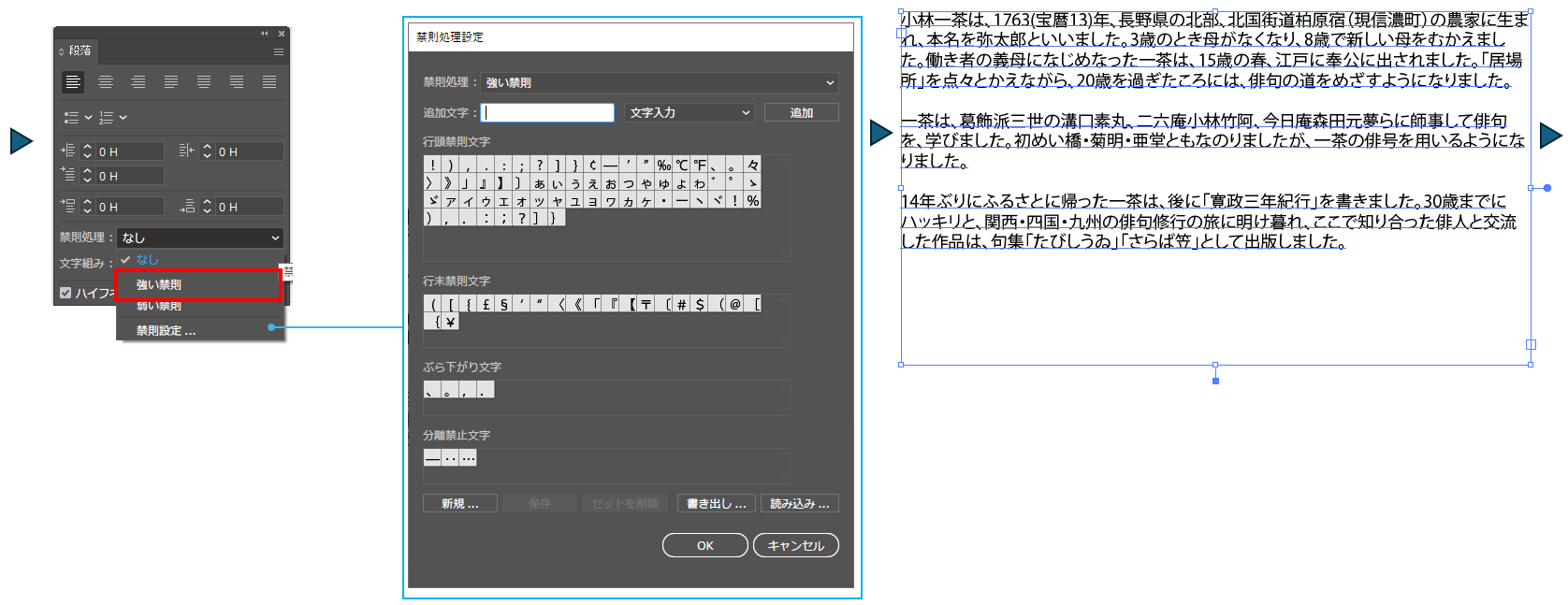The height and width of the screenshot is (605, 1568).
Task: Focus the 追加文字 input field
Action: click(547, 112)
